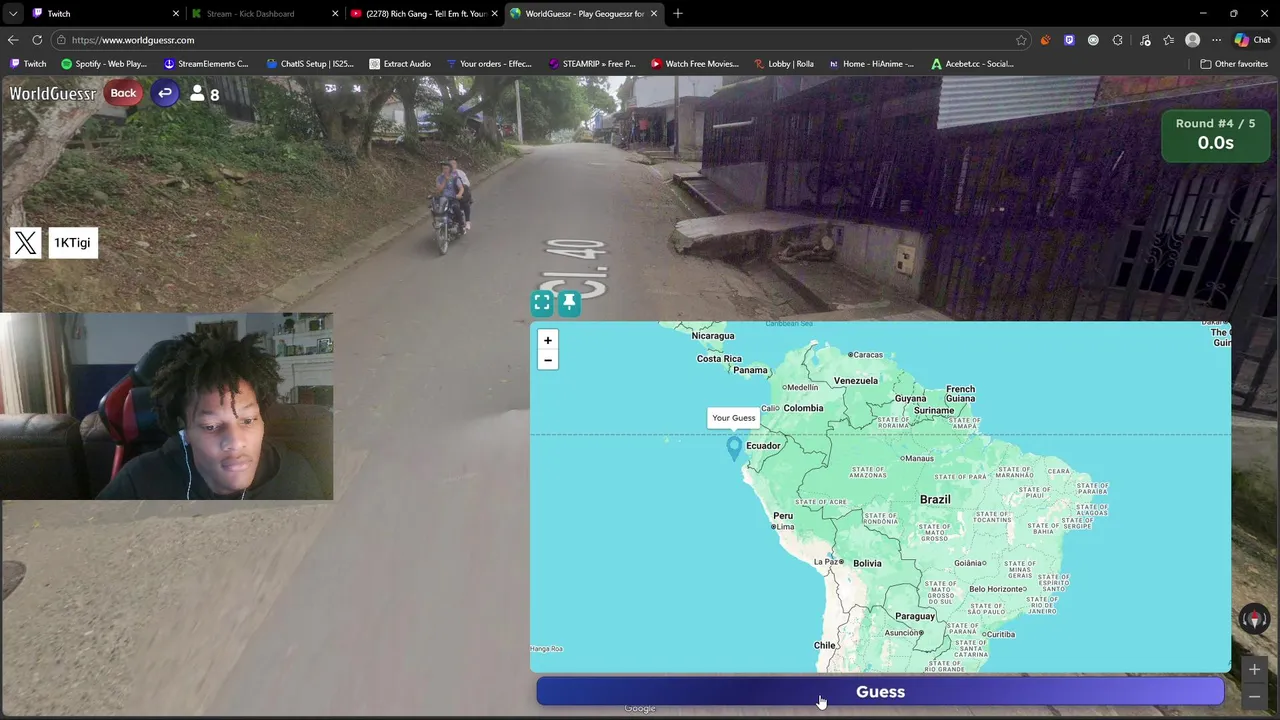The image size is (1280, 720).
Task: Click the Colombia label on map
Action: [803, 408]
